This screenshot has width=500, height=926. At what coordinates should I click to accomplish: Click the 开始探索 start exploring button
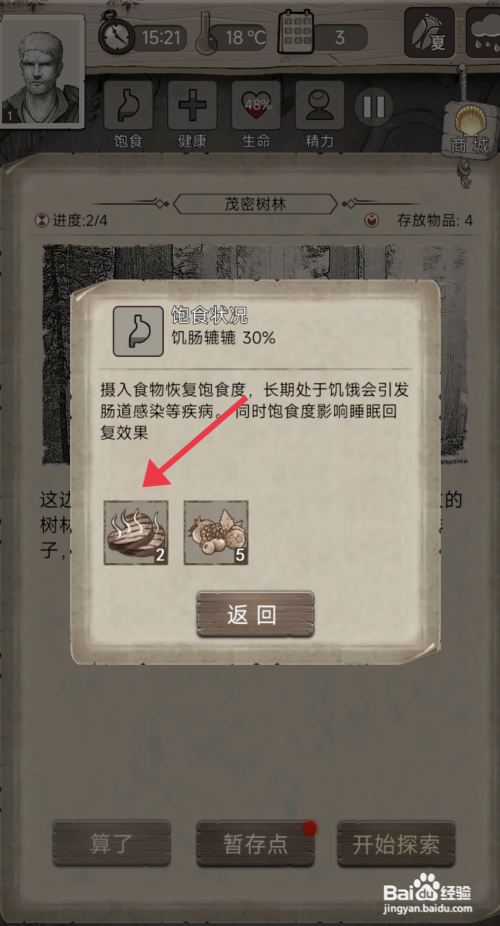pos(396,843)
